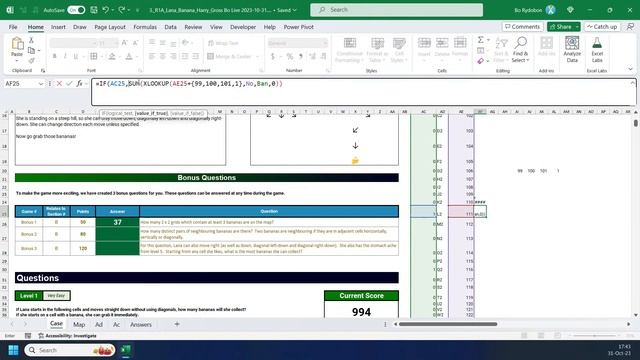Open Format as Table
The height and width of the screenshot is (360, 640).
[x=377, y=50]
